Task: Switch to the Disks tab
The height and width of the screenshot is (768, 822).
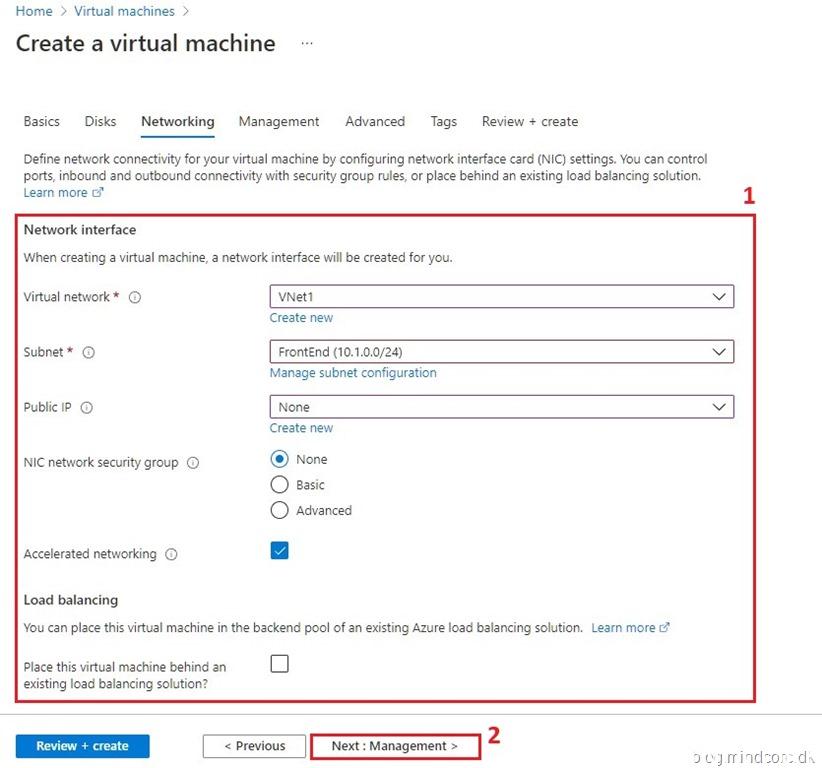Action: click(x=100, y=122)
